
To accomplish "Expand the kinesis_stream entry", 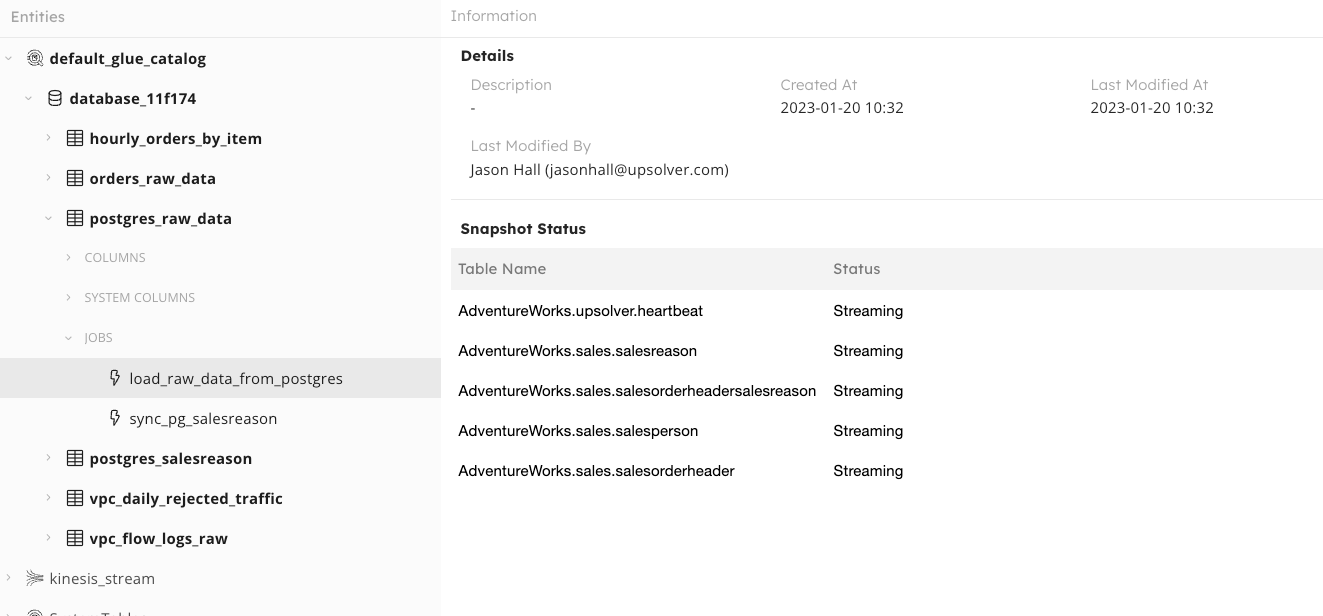I will point(10,578).
